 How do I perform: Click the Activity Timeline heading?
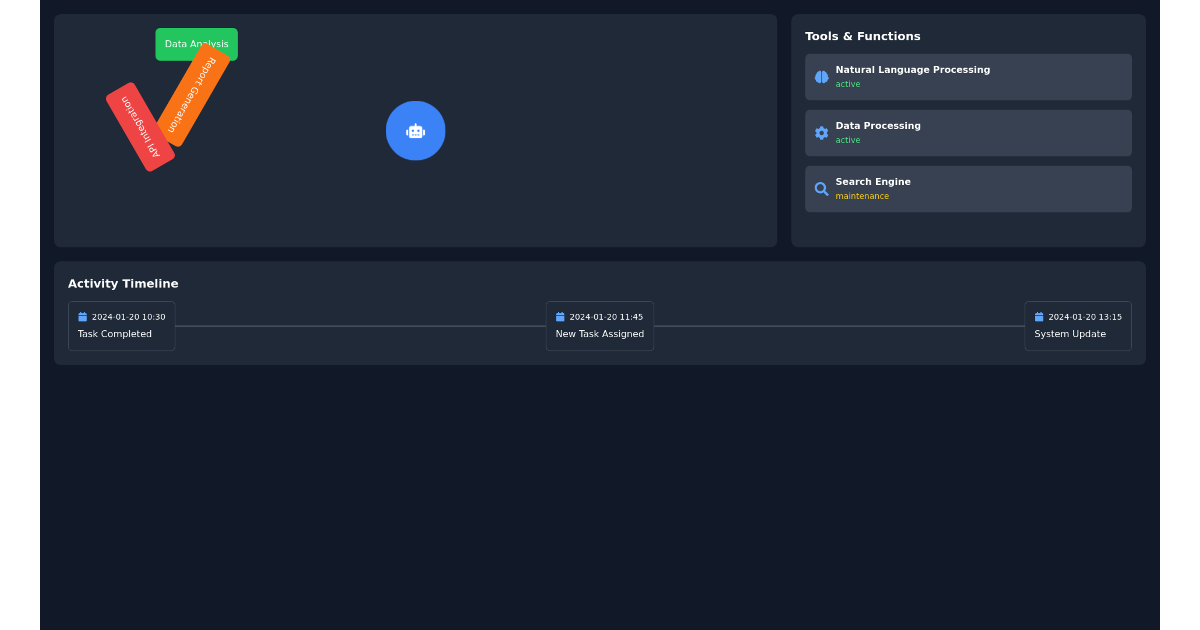coord(122,284)
